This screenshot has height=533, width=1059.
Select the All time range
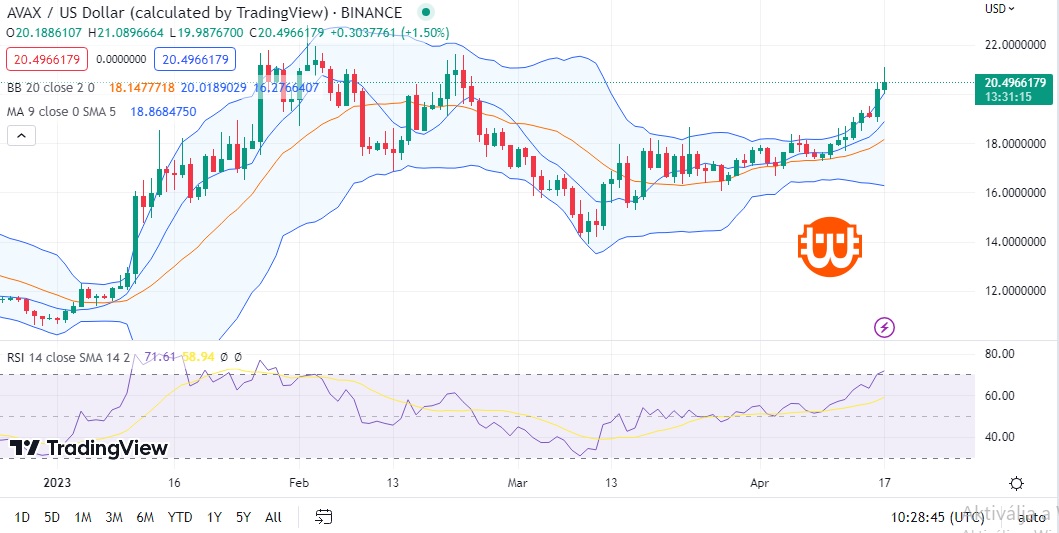click(273, 517)
